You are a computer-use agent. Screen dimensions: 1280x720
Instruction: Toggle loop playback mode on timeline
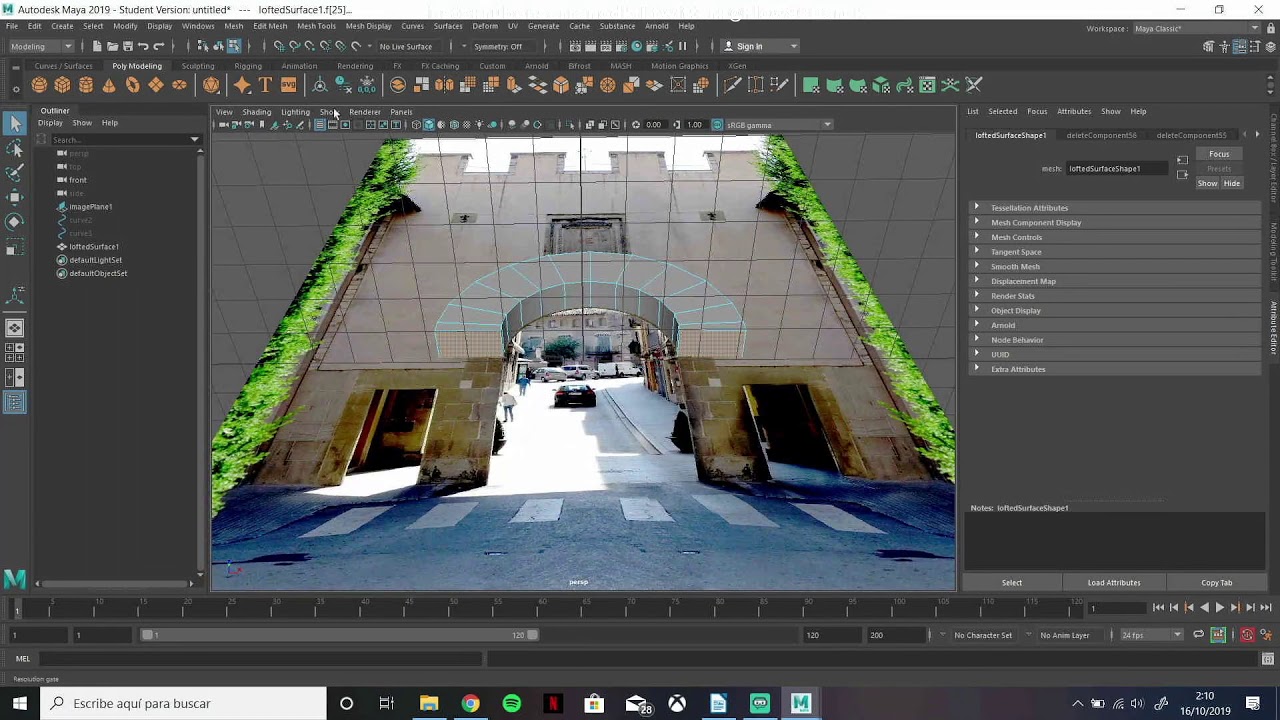[x=1198, y=635]
